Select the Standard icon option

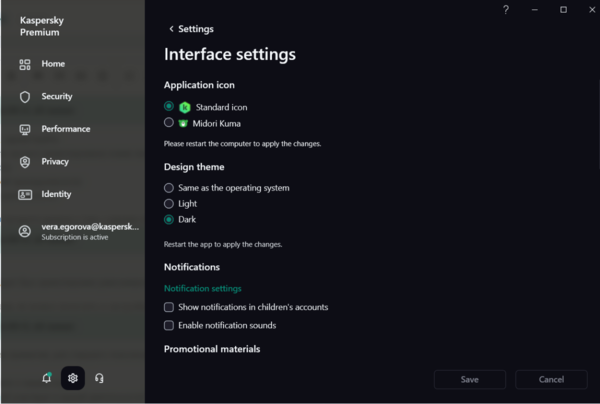(x=169, y=106)
